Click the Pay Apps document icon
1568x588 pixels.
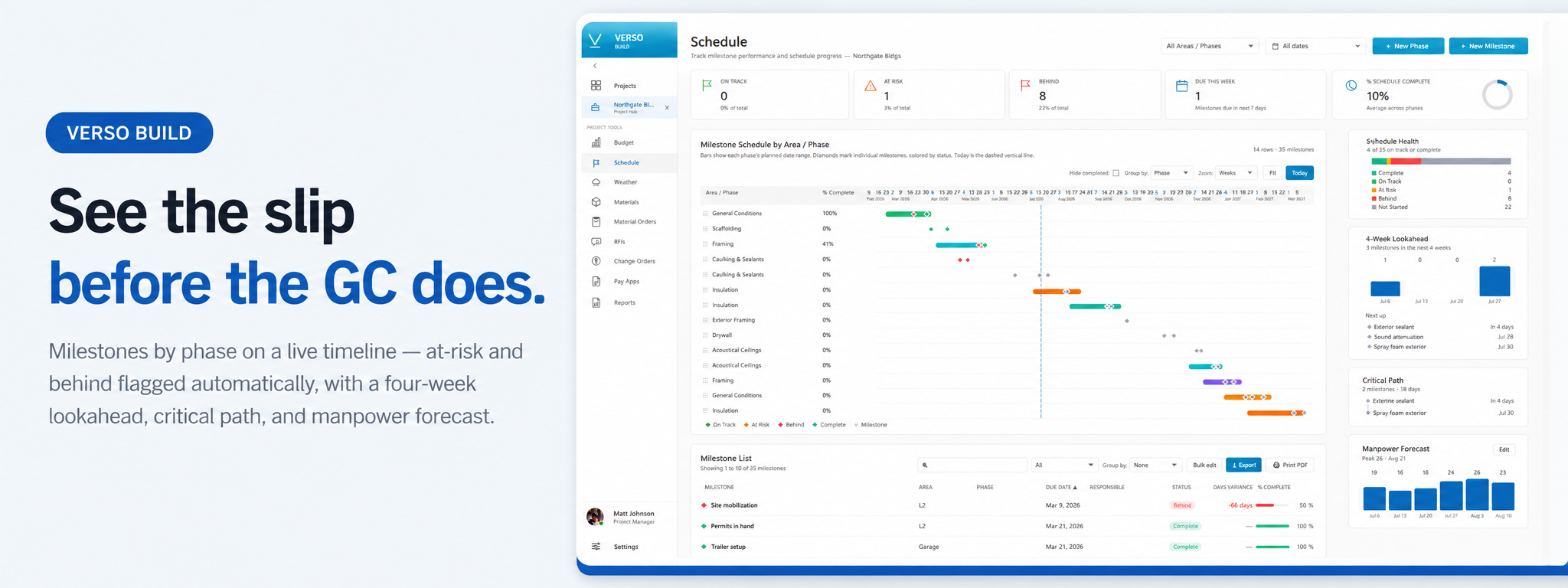pos(596,282)
